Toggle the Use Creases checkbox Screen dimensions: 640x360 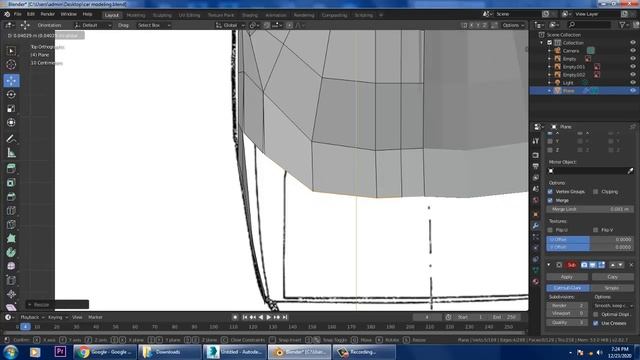pyautogui.click(x=596, y=323)
